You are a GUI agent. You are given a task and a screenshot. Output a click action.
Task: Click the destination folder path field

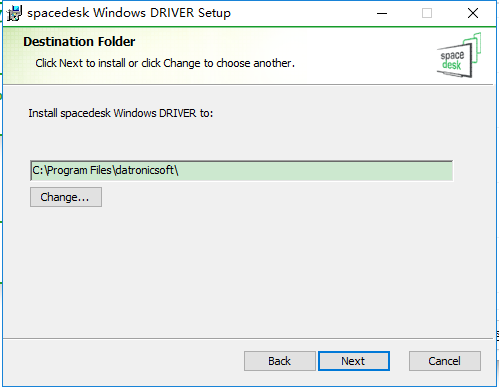point(242,171)
